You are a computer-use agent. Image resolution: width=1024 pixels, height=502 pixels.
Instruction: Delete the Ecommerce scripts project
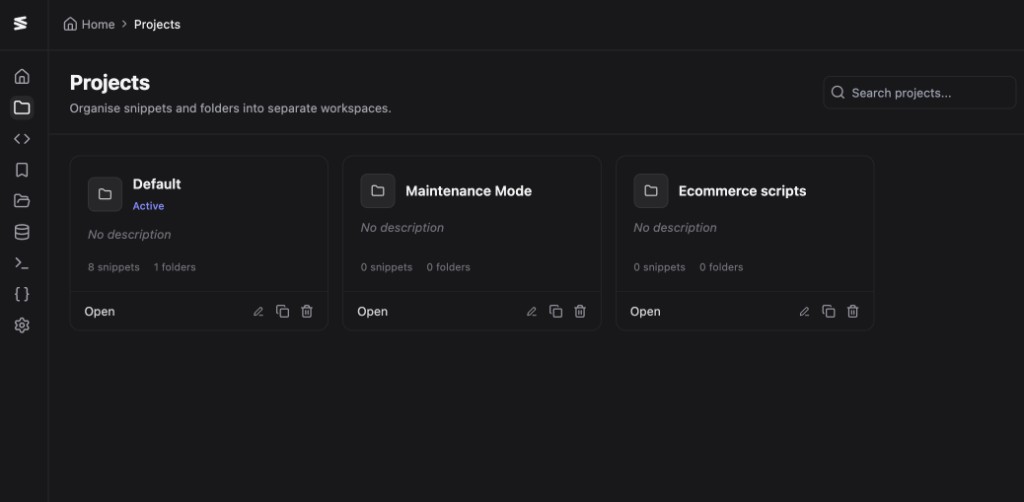(x=853, y=311)
